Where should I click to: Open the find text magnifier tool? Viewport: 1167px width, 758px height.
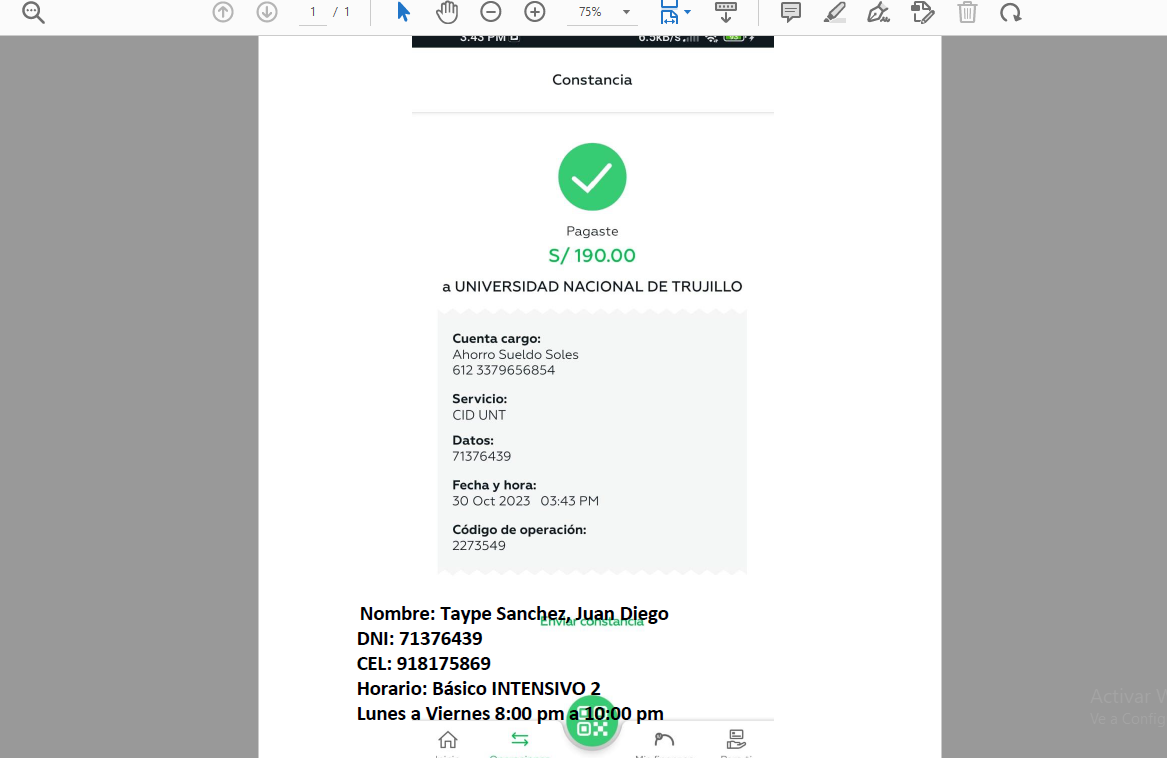coord(33,13)
